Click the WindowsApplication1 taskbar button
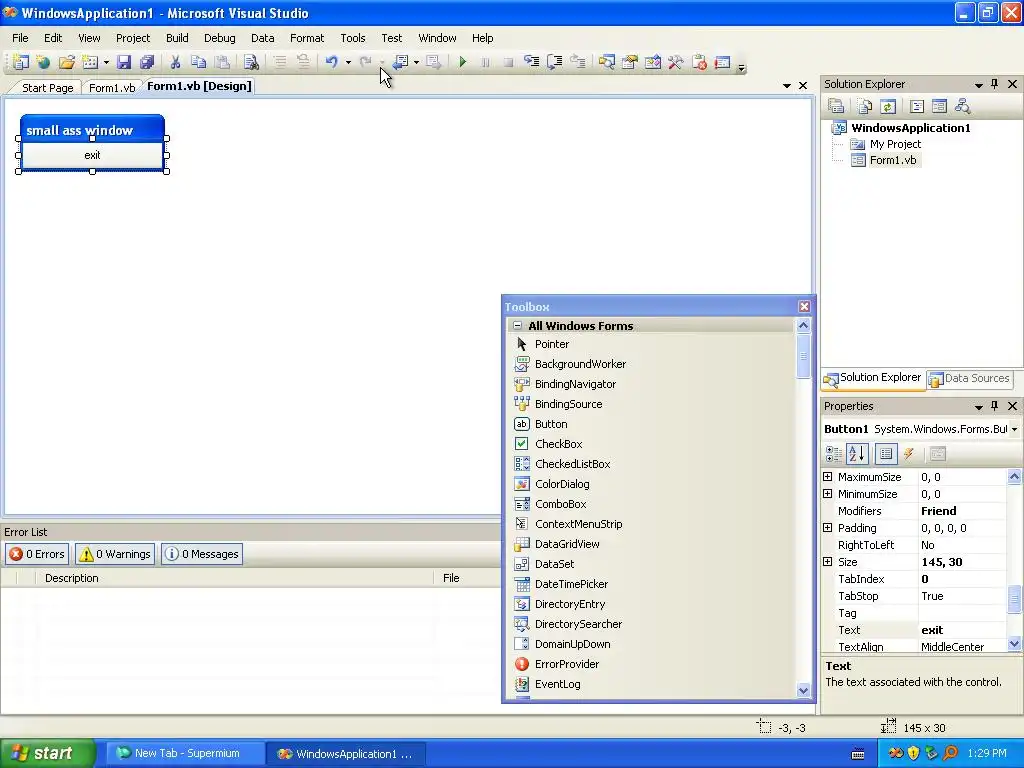Image resolution: width=1024 pixels, height=768 pixels. (345, 754)
